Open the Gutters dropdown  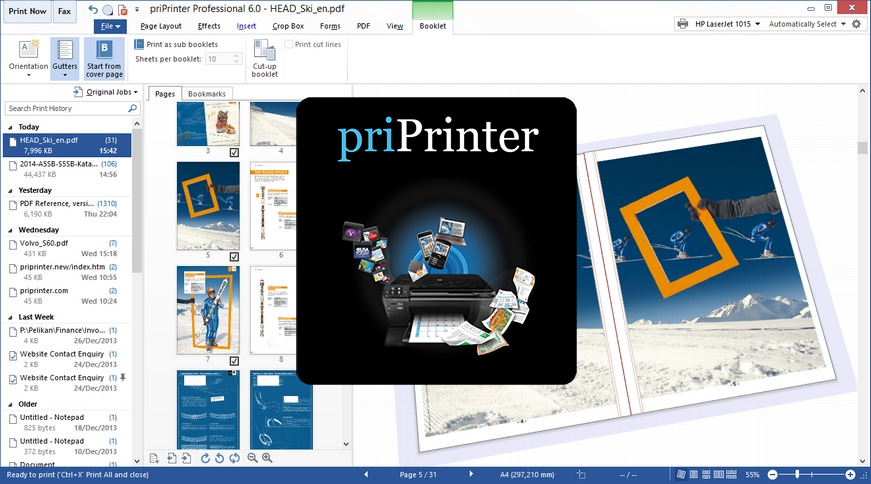point(65,58)
